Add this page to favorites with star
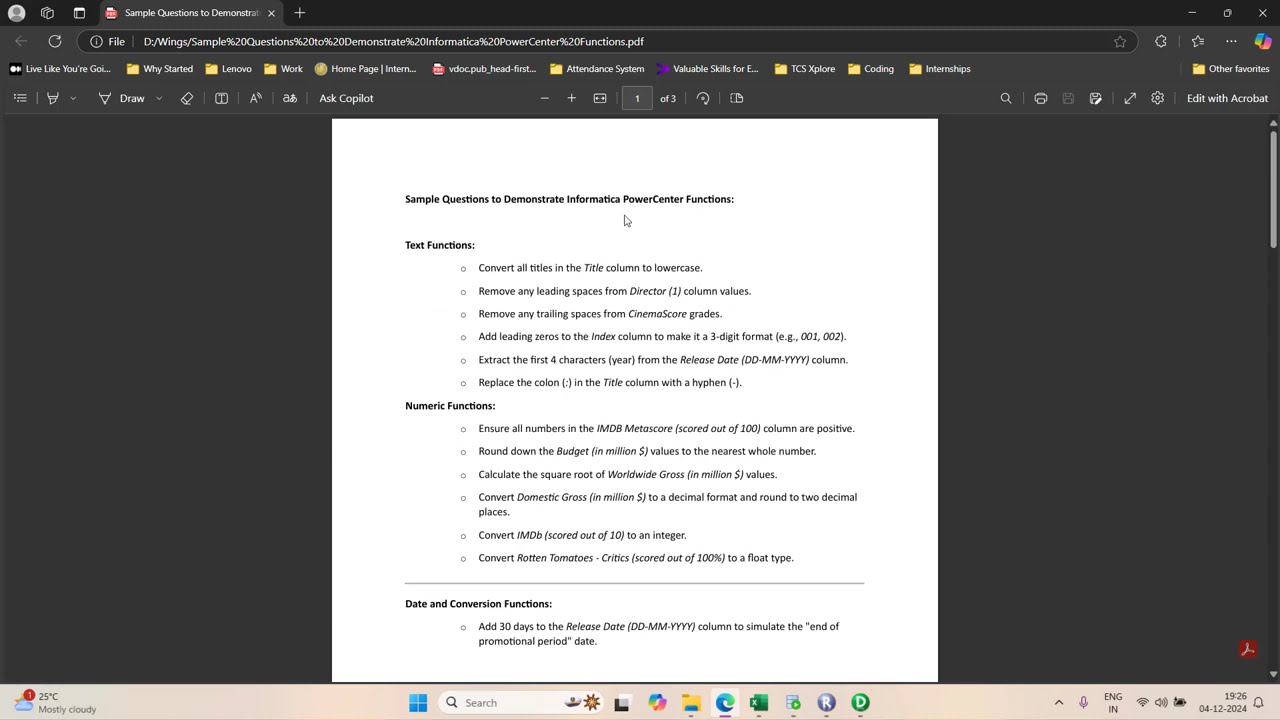Screen dimensions: 1280x720 click(x=1120, y=42)
